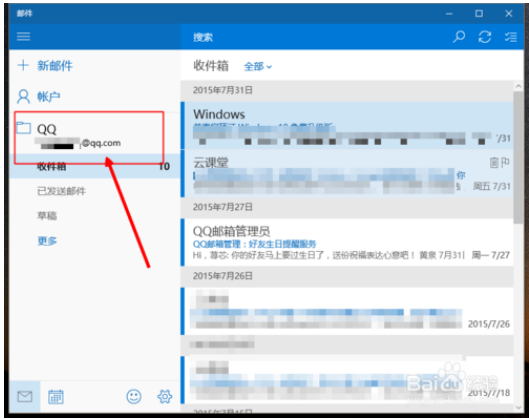This screenshot has width=529, height=419.
Task: Open feedback smiley icon
Action: (x=134, y=397)
